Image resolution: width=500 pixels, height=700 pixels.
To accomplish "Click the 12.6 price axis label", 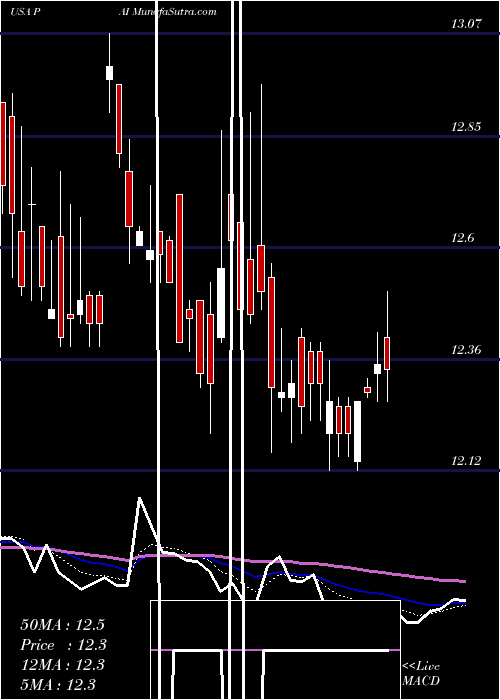I will [x=462, y=238].
